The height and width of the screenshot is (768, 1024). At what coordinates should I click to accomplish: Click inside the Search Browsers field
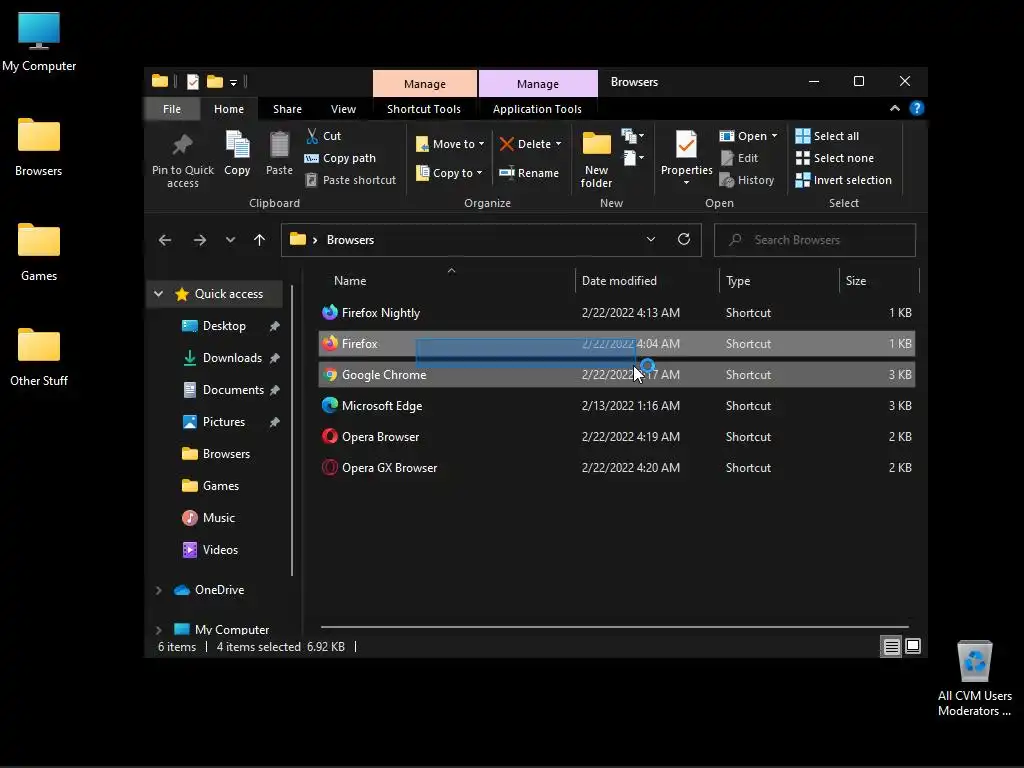814,240
